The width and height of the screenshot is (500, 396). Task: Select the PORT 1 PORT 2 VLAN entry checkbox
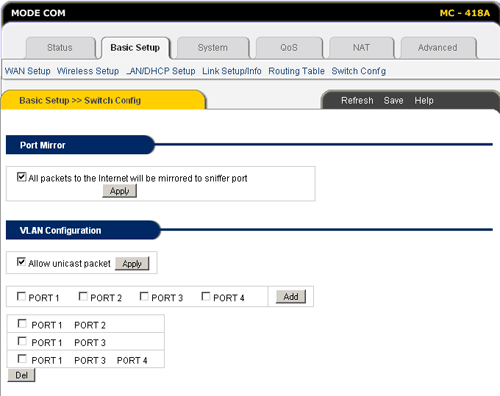[x=22, y=323]
